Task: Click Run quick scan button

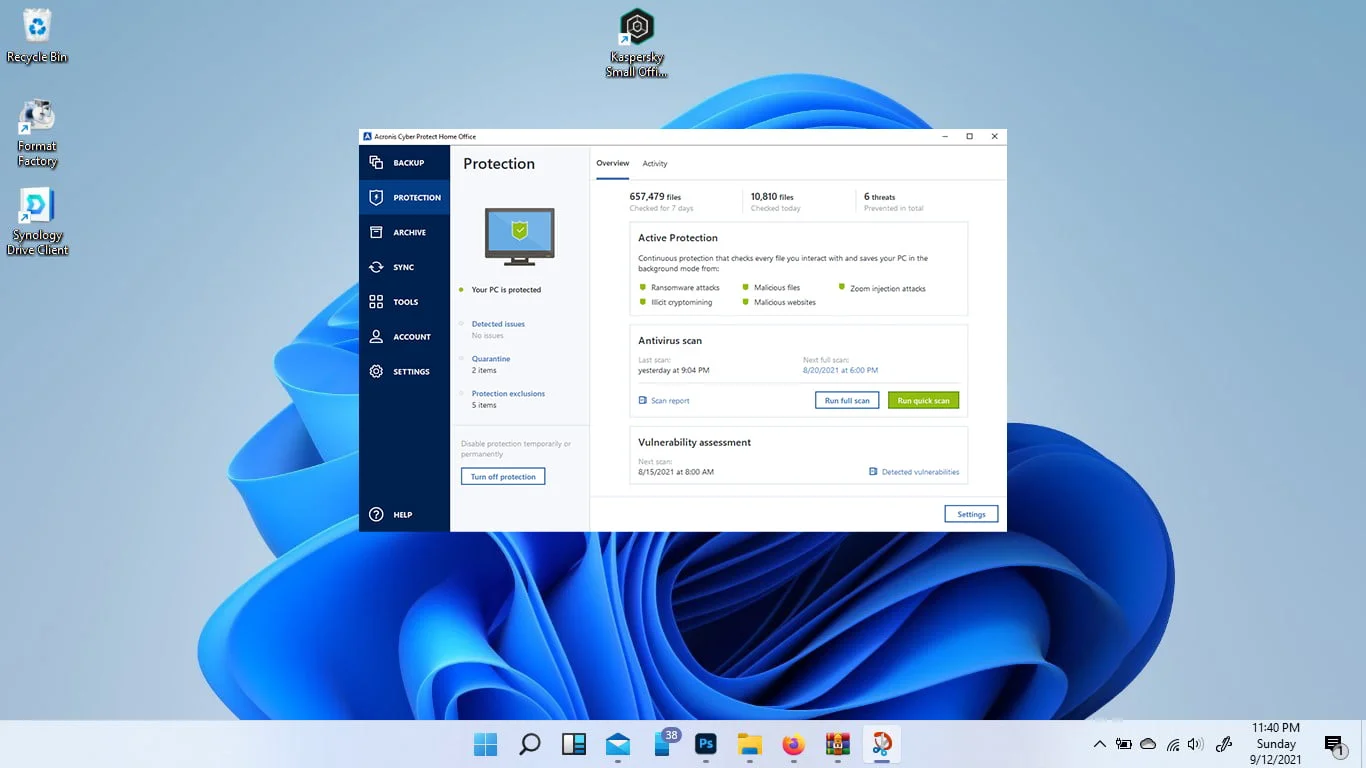Action: click(923, 400)
